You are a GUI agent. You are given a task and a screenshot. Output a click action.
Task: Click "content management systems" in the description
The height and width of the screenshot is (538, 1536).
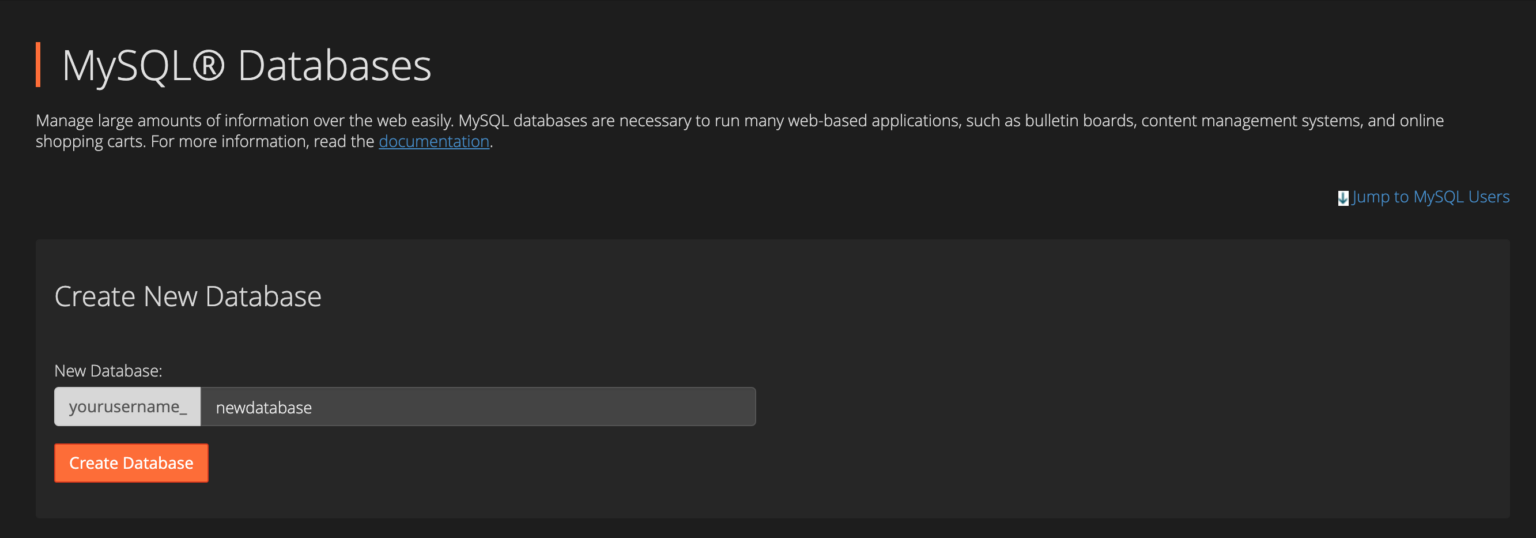coord(1251,121)
